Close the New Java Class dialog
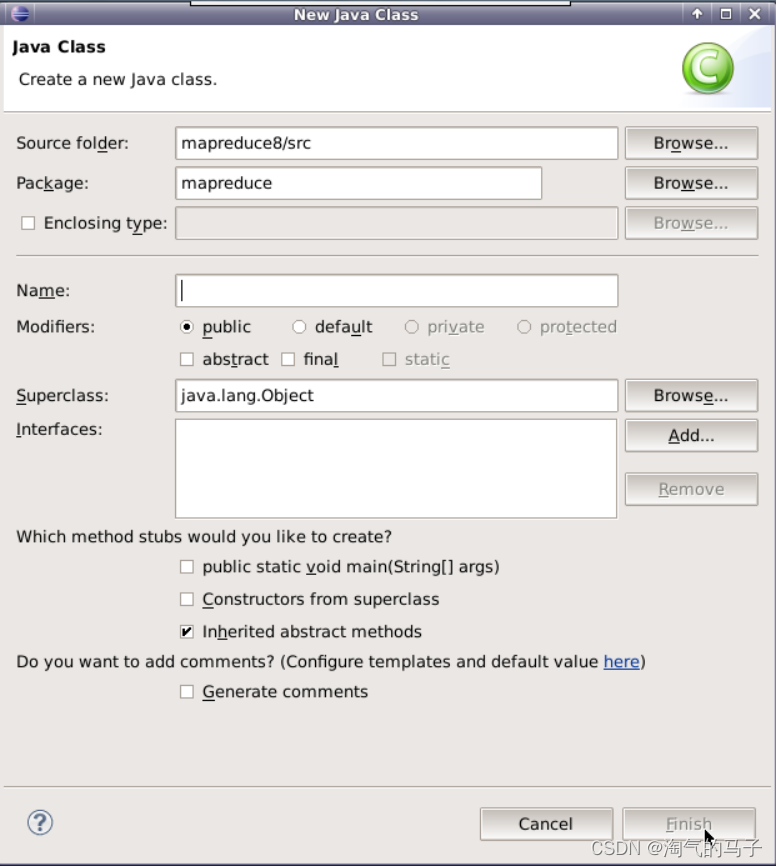The height and width of the screenshot is (867, 777). (x=755, y=14)
